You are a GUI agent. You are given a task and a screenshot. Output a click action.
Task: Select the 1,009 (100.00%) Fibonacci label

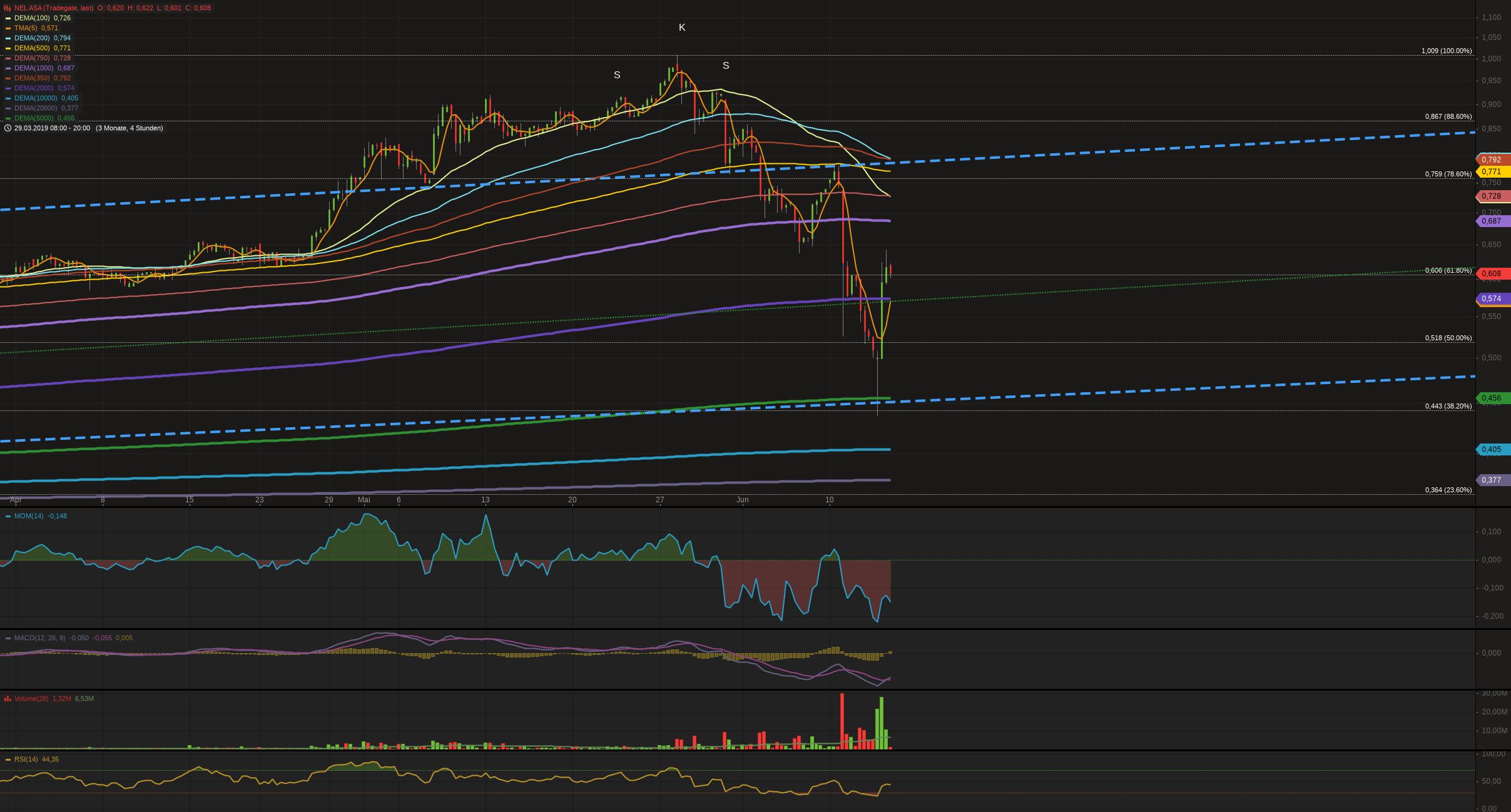click(x=1446, y=51)
